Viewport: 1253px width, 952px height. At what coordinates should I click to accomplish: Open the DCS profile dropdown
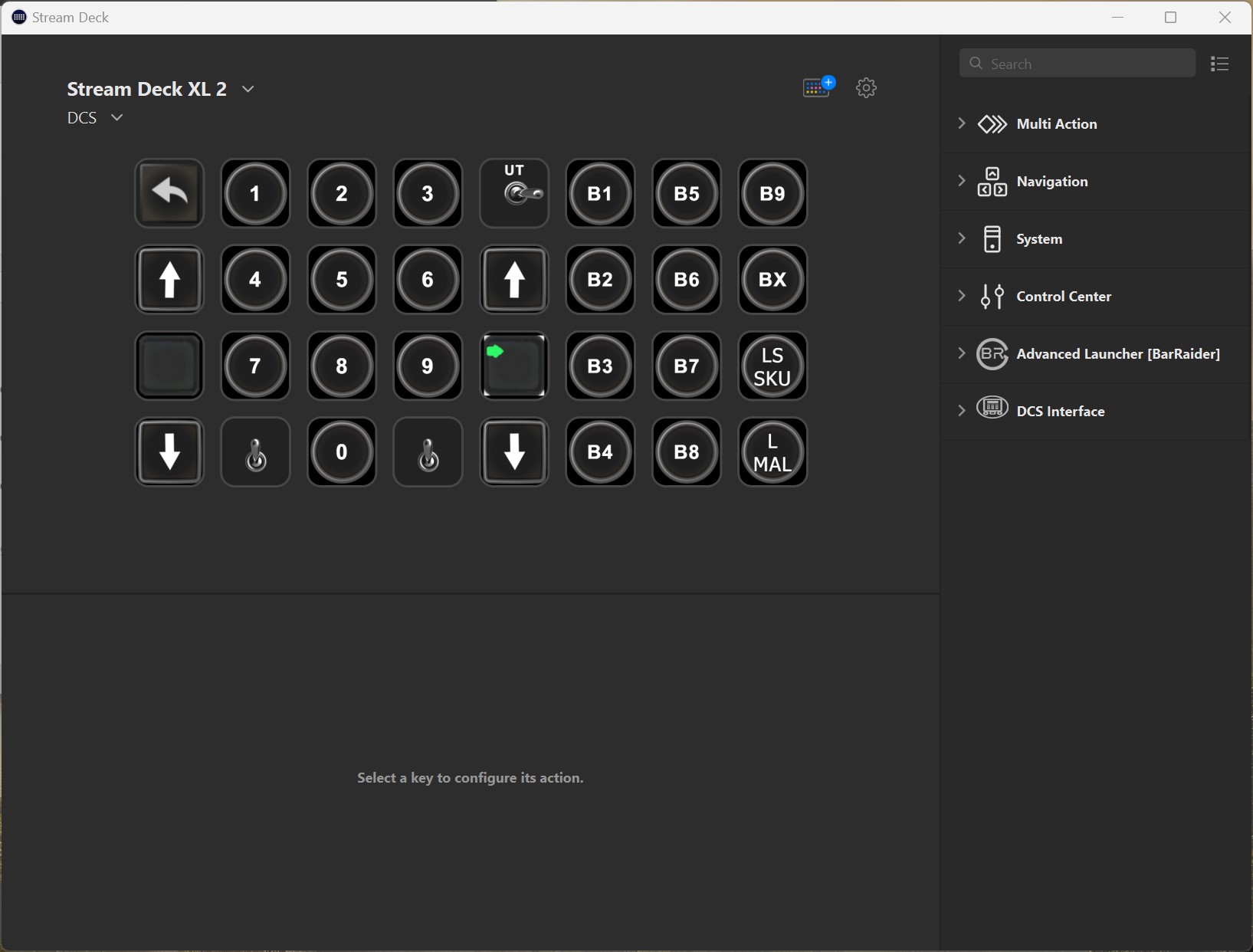tap(116, 117)
